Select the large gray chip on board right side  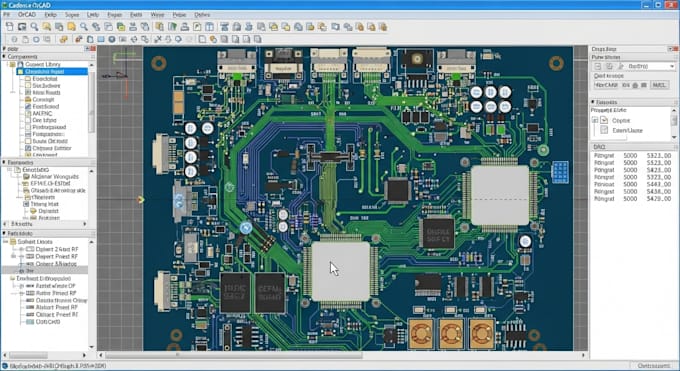click(500, 195)
